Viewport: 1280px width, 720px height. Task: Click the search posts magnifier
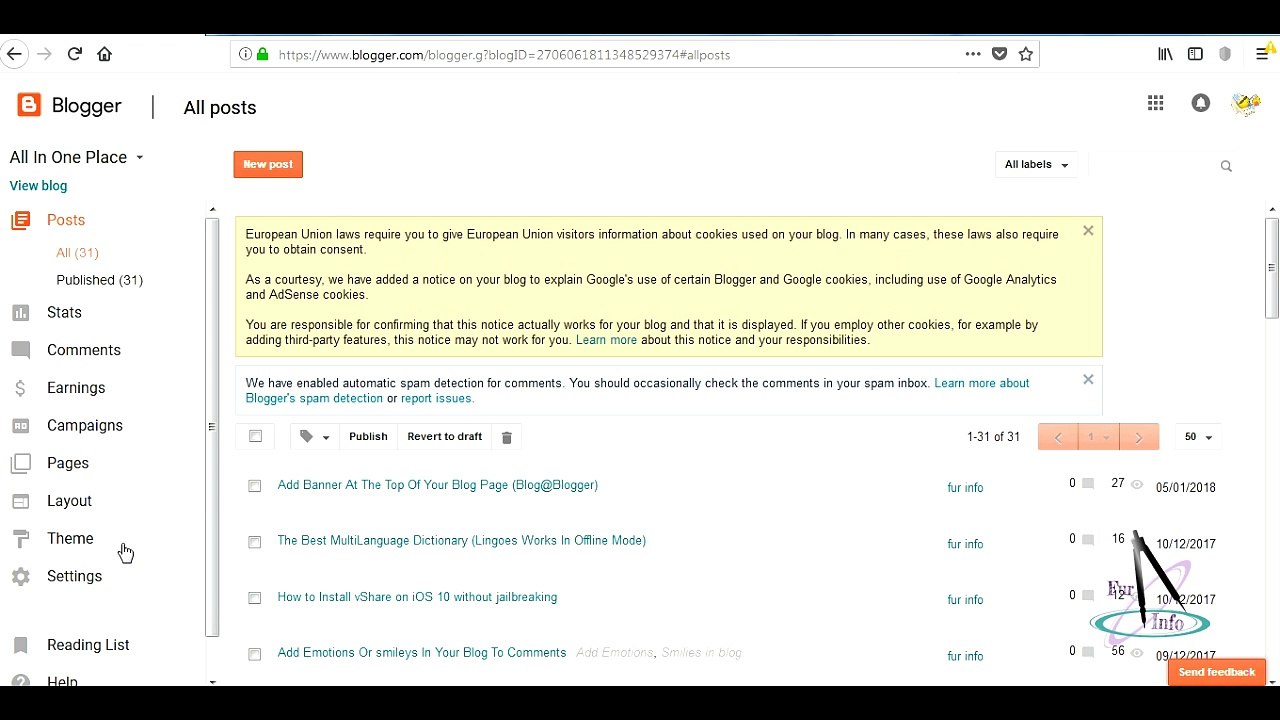pos(1226,166)
